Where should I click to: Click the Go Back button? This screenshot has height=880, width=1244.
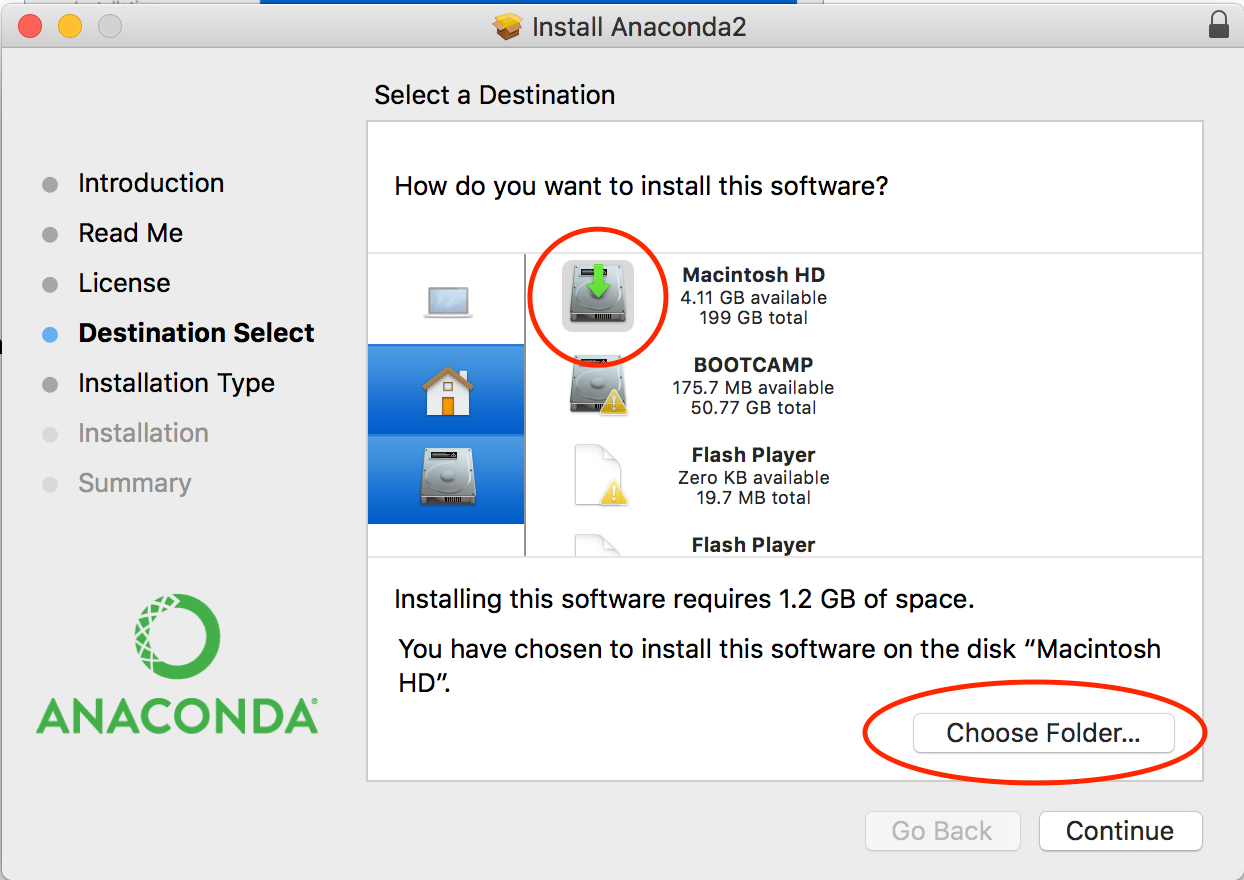pyautogui.click(x=942, y=831)
